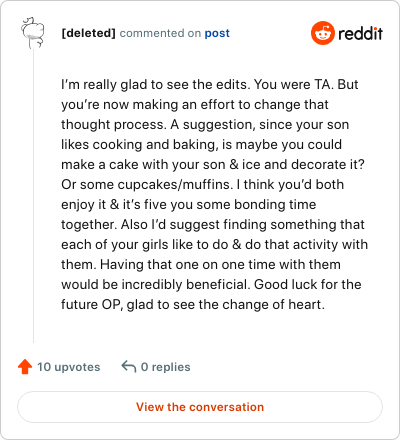400x440 pixels.
Task: Click the line starting "each of your girls"
Action: coord(214,244)
